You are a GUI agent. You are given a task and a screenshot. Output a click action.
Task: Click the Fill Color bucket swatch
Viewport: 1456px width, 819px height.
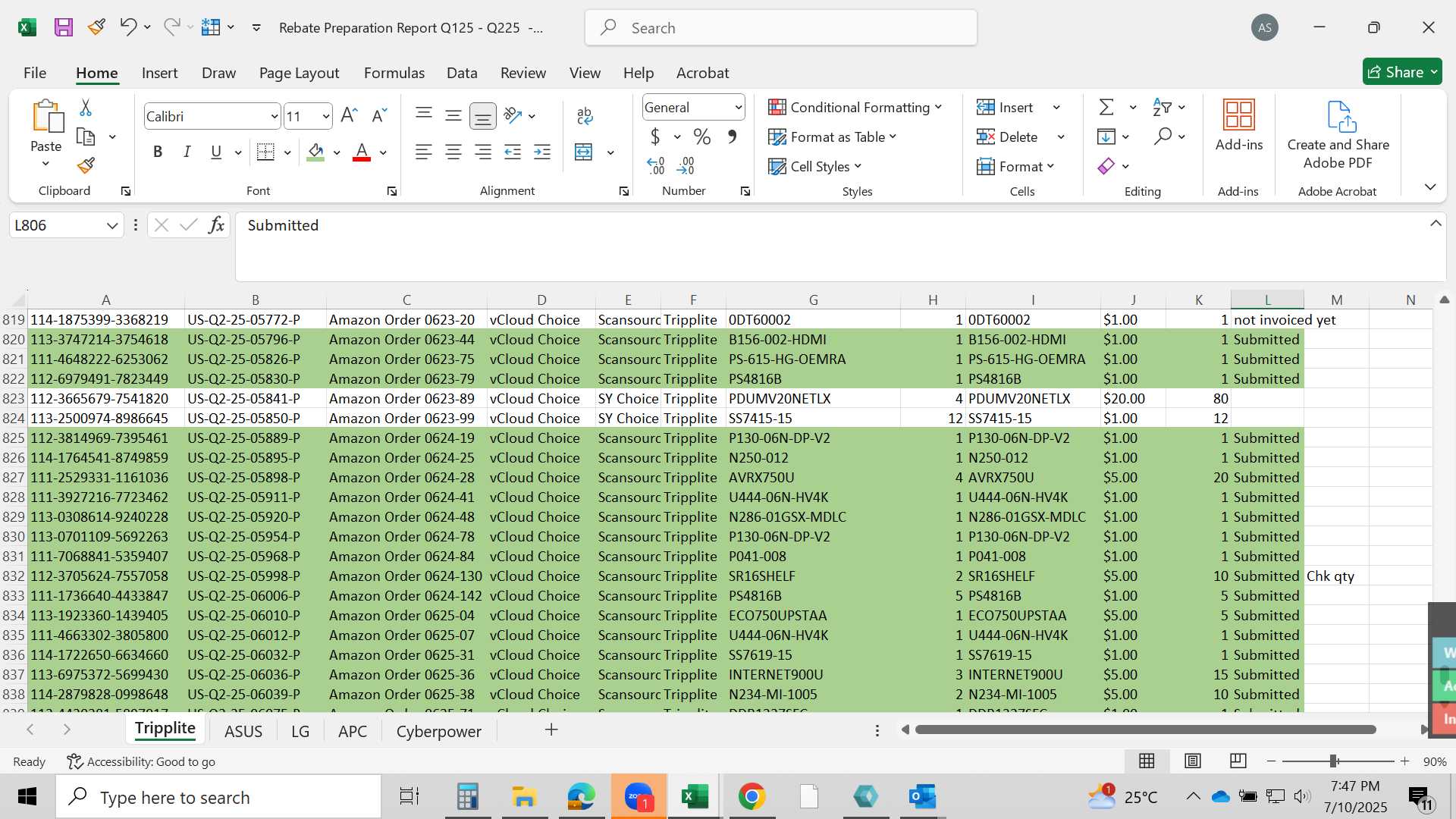[316, 152]
